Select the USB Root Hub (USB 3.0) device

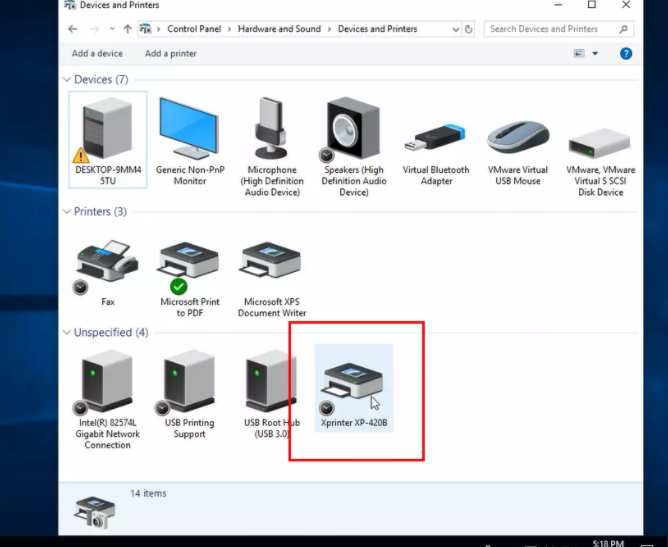point(272,394)
